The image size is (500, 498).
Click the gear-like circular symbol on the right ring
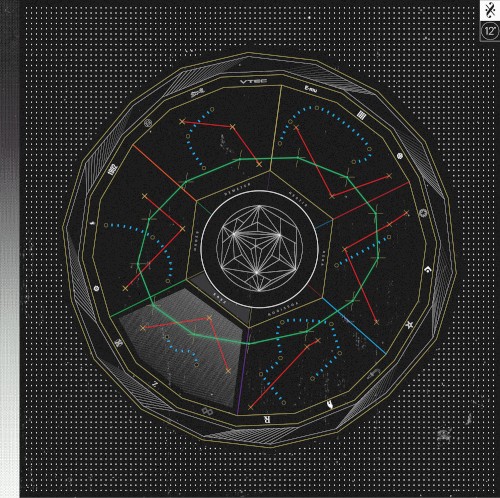click(423, 213)
